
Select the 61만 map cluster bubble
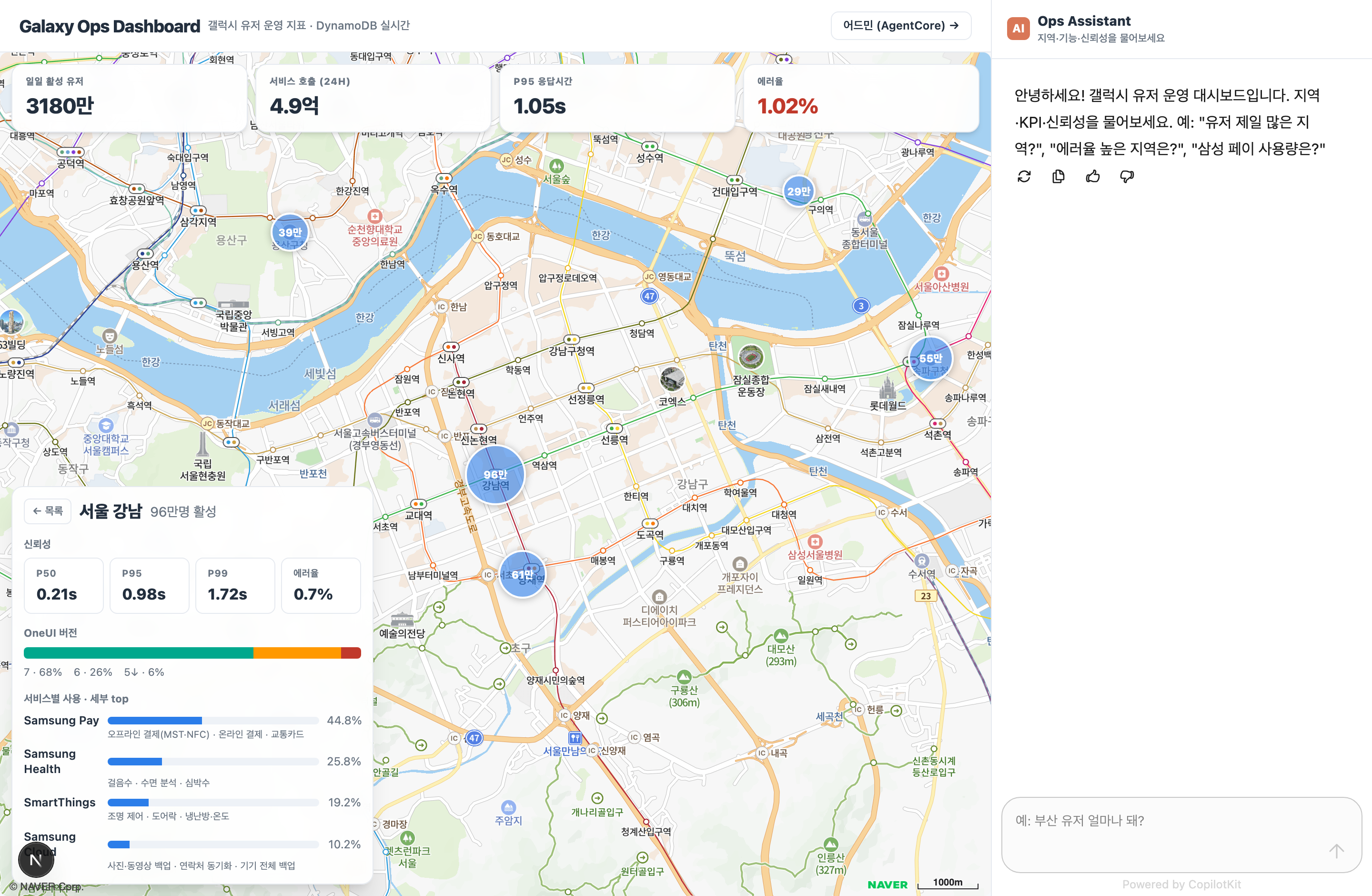click(x=522, y=574)
